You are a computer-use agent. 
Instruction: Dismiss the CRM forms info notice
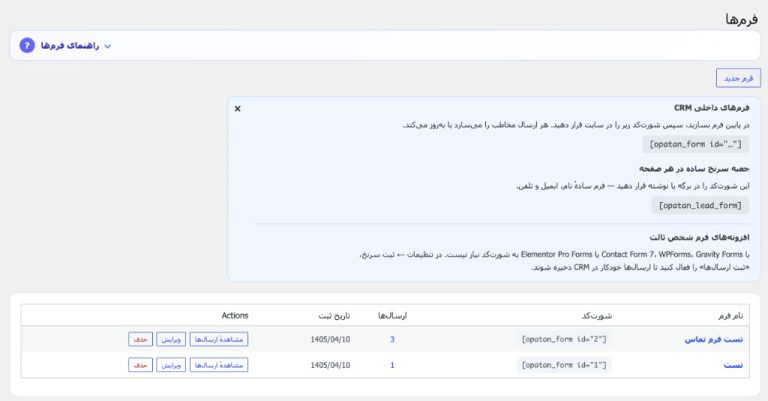pyautogui.click(x=238, y=109)
